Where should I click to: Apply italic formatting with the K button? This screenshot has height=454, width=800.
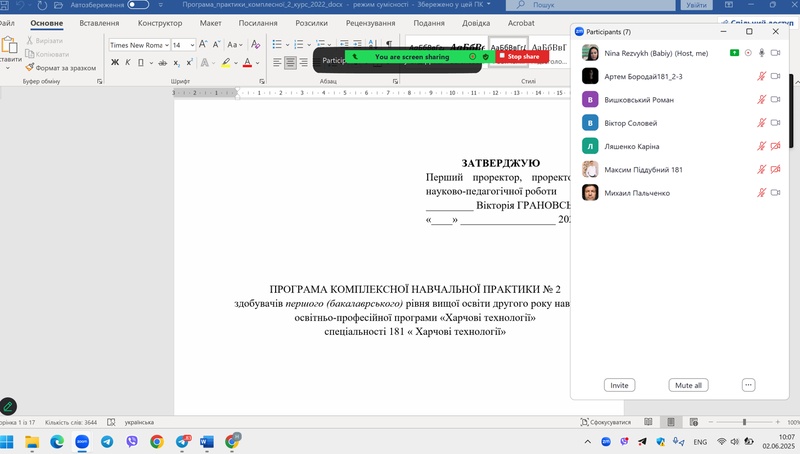[128, 62]
